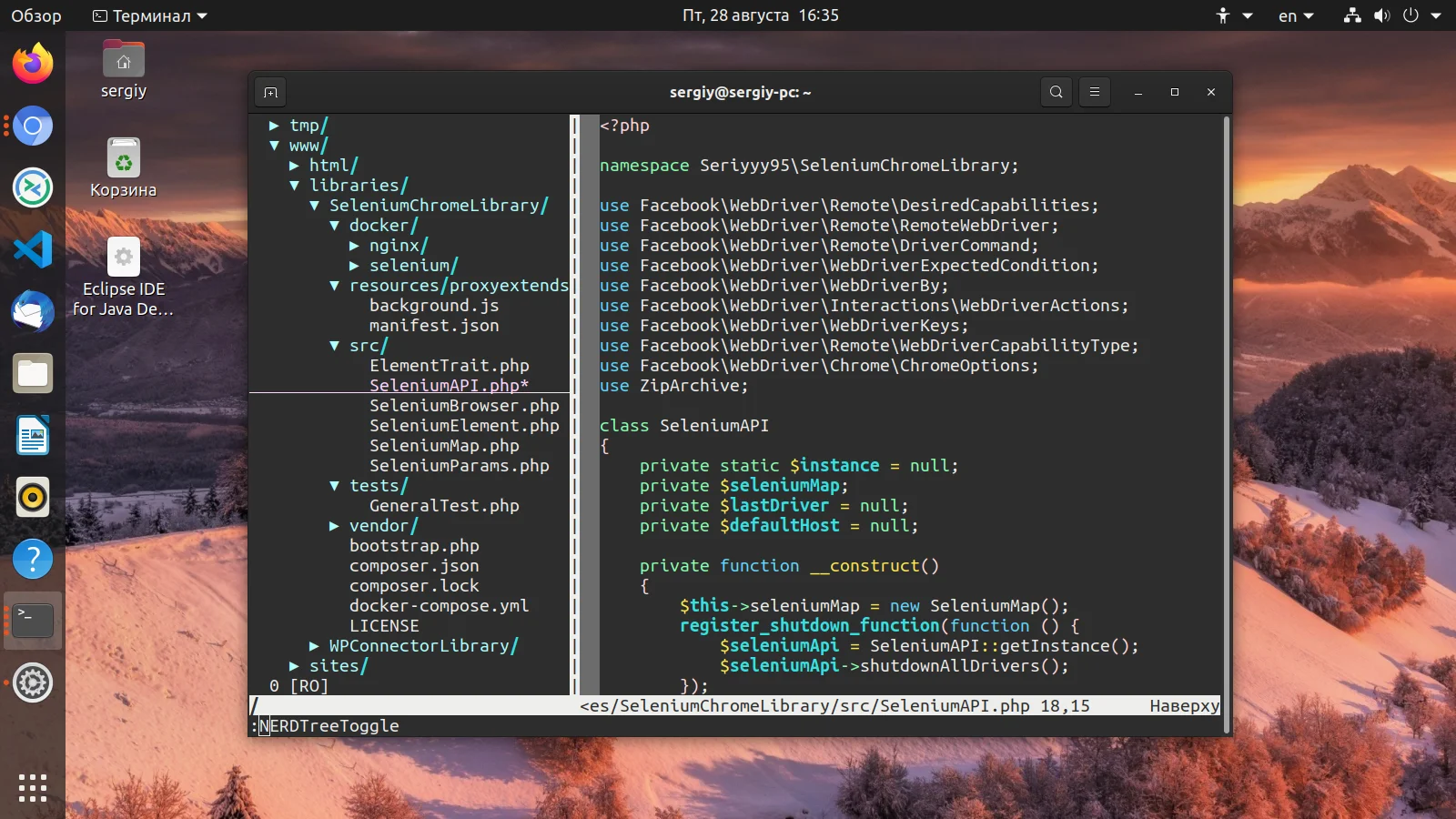Image resolution: width=1456 pixels, height=819 pixels.
Task: Open the Help icon in dock
Action: click(x=33, y=559)
